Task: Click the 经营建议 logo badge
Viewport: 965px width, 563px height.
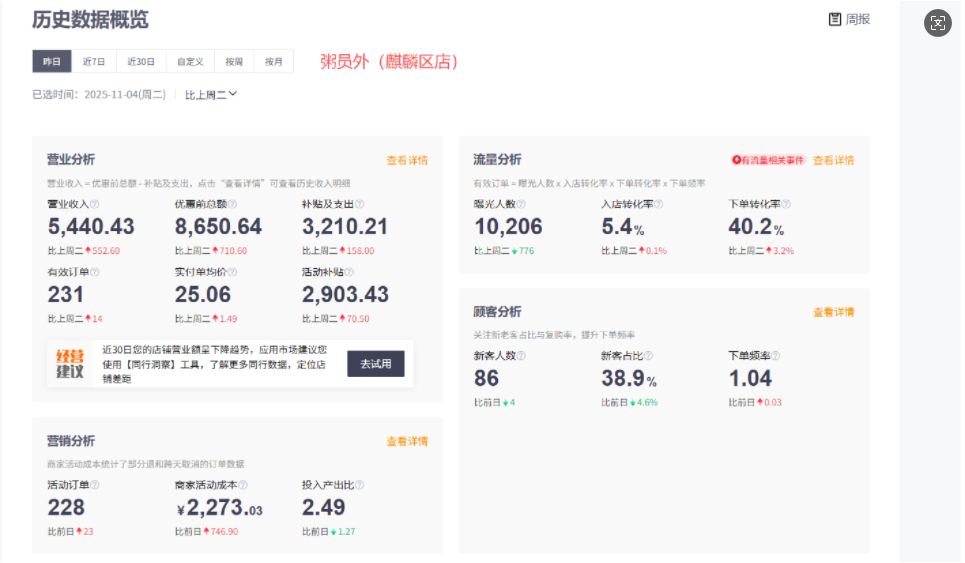Action: coord(70,364)
